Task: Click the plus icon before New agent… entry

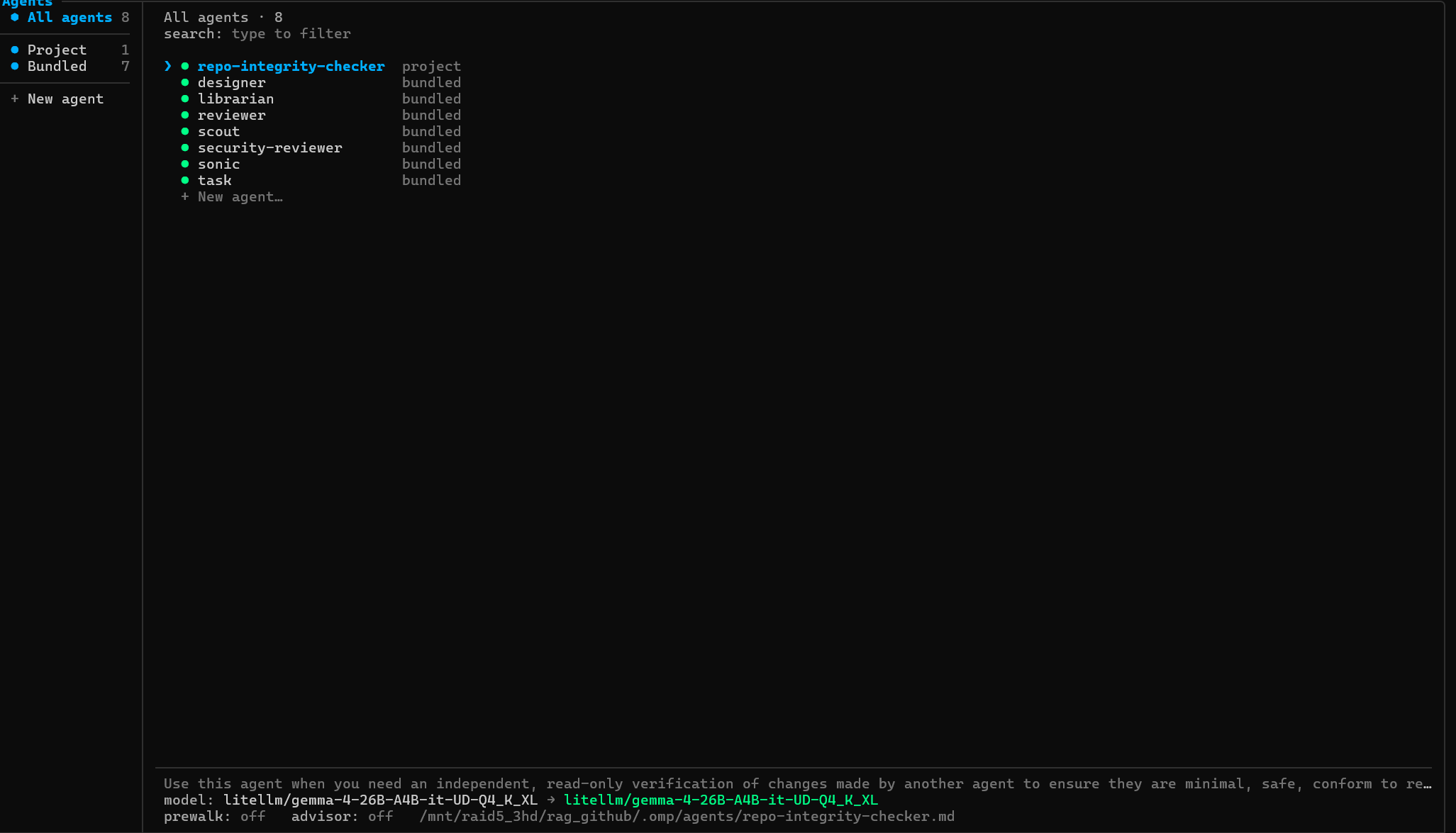Action: point(185,196)
